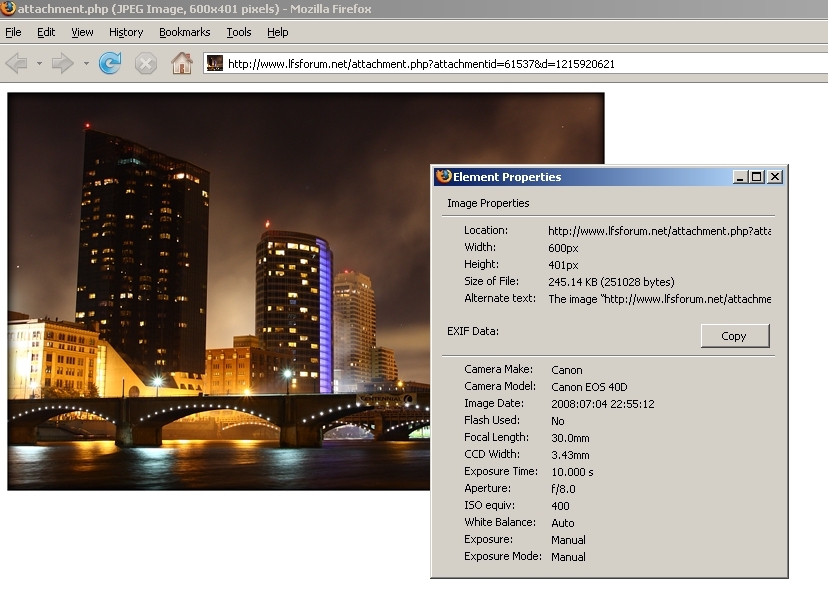Screen dimensions: 828x610
Task: Click the site favicon in the address bar
Action: pos(214,63)
